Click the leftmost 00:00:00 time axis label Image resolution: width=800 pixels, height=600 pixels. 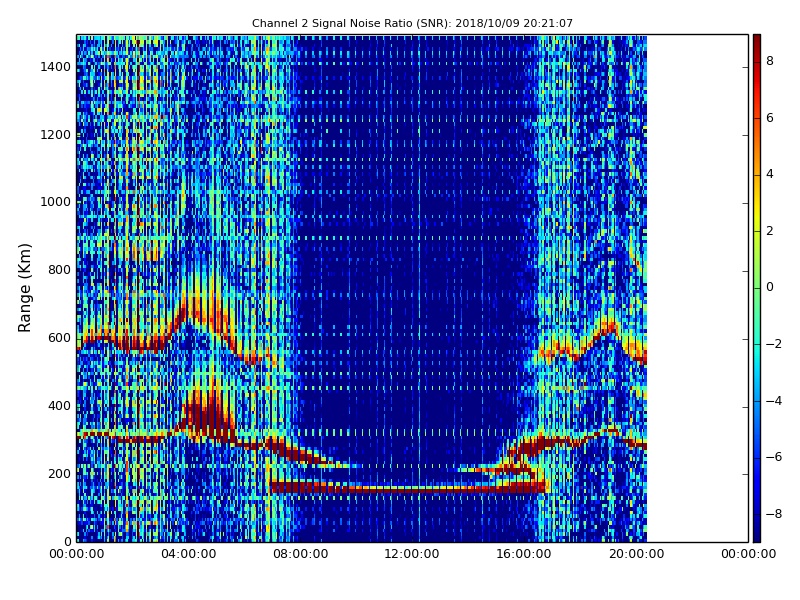77,554
